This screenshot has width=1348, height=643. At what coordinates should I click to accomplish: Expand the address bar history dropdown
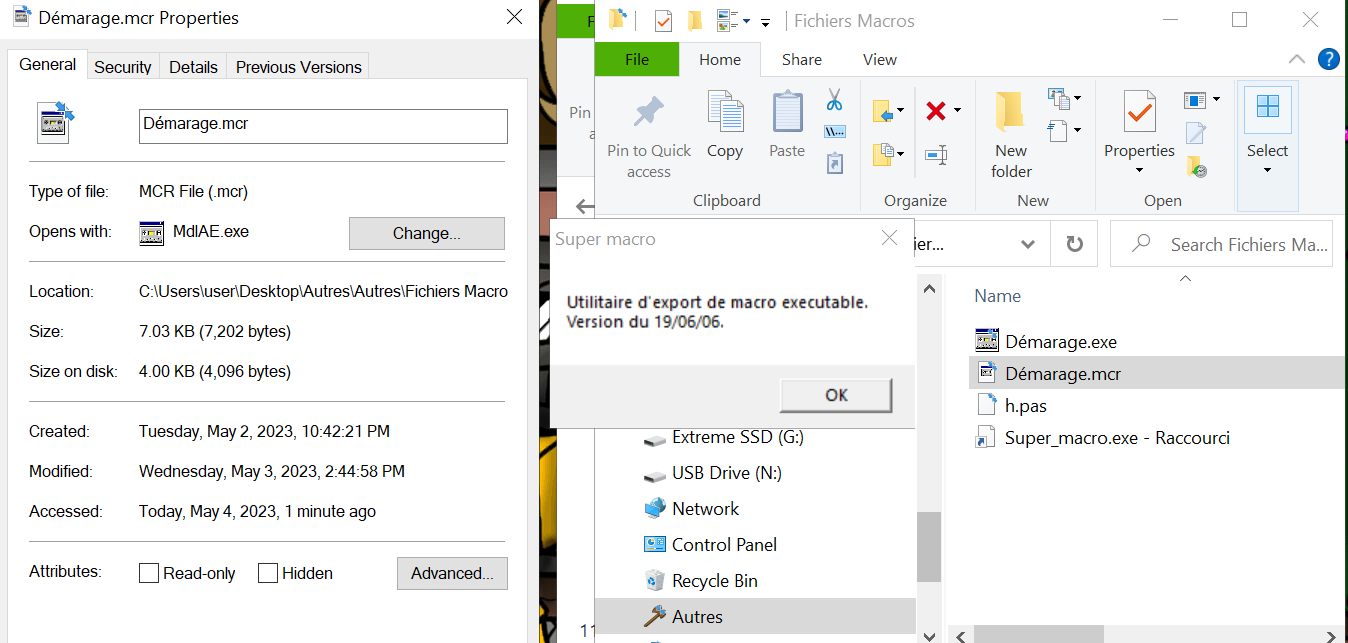tap(1027, 244)
